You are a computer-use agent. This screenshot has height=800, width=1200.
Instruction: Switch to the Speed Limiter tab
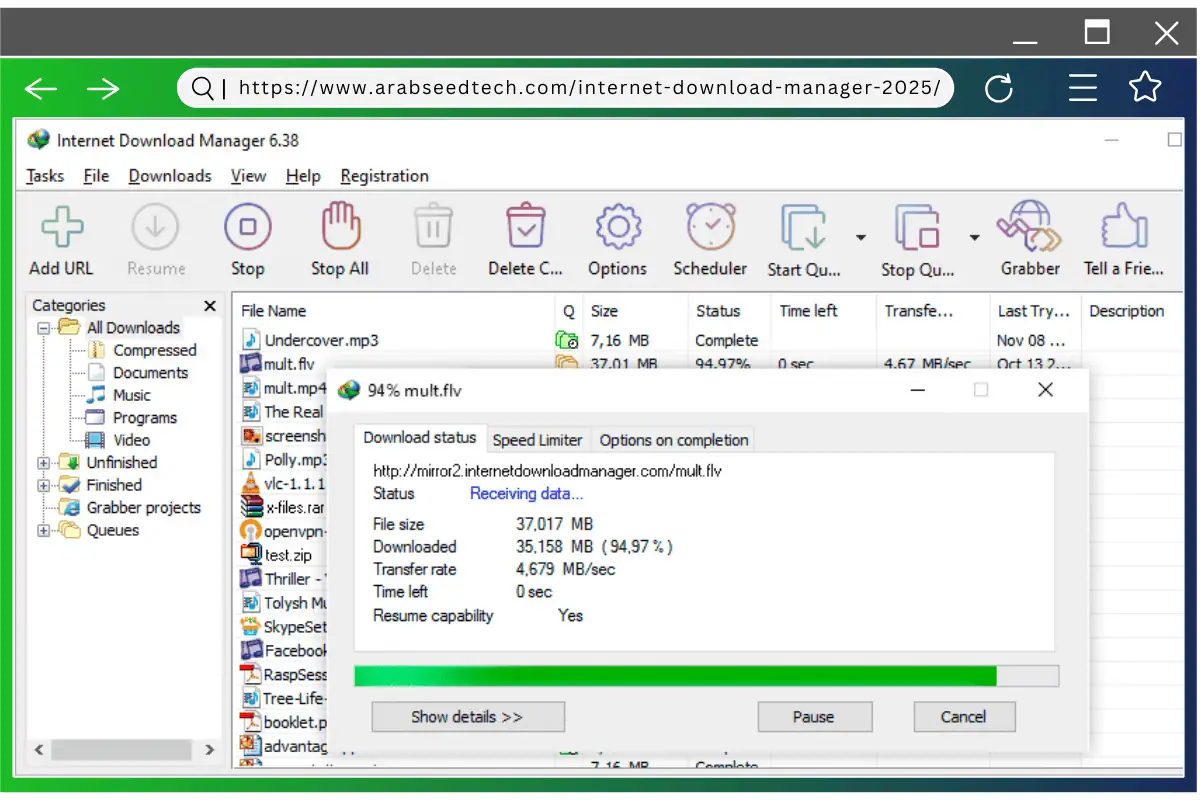pyautogui.click(x=538, y=440)
